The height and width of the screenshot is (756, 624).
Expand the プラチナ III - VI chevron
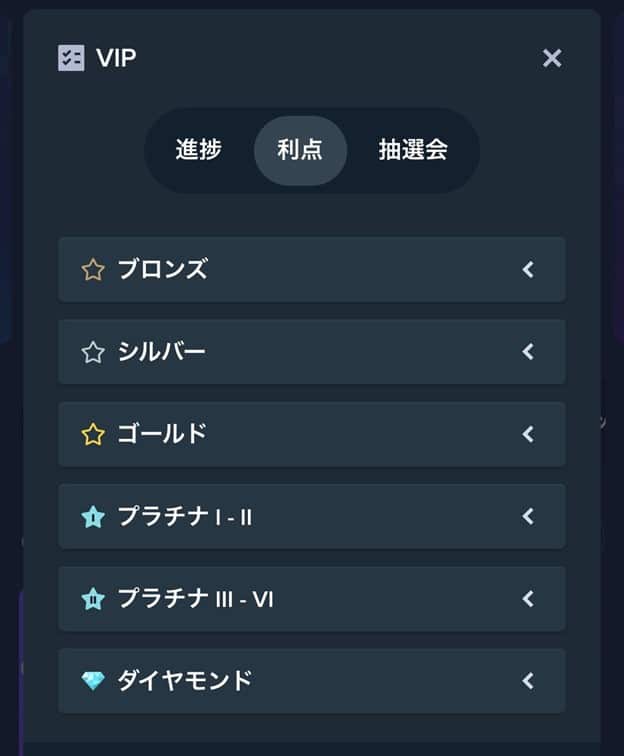[528, 599]
